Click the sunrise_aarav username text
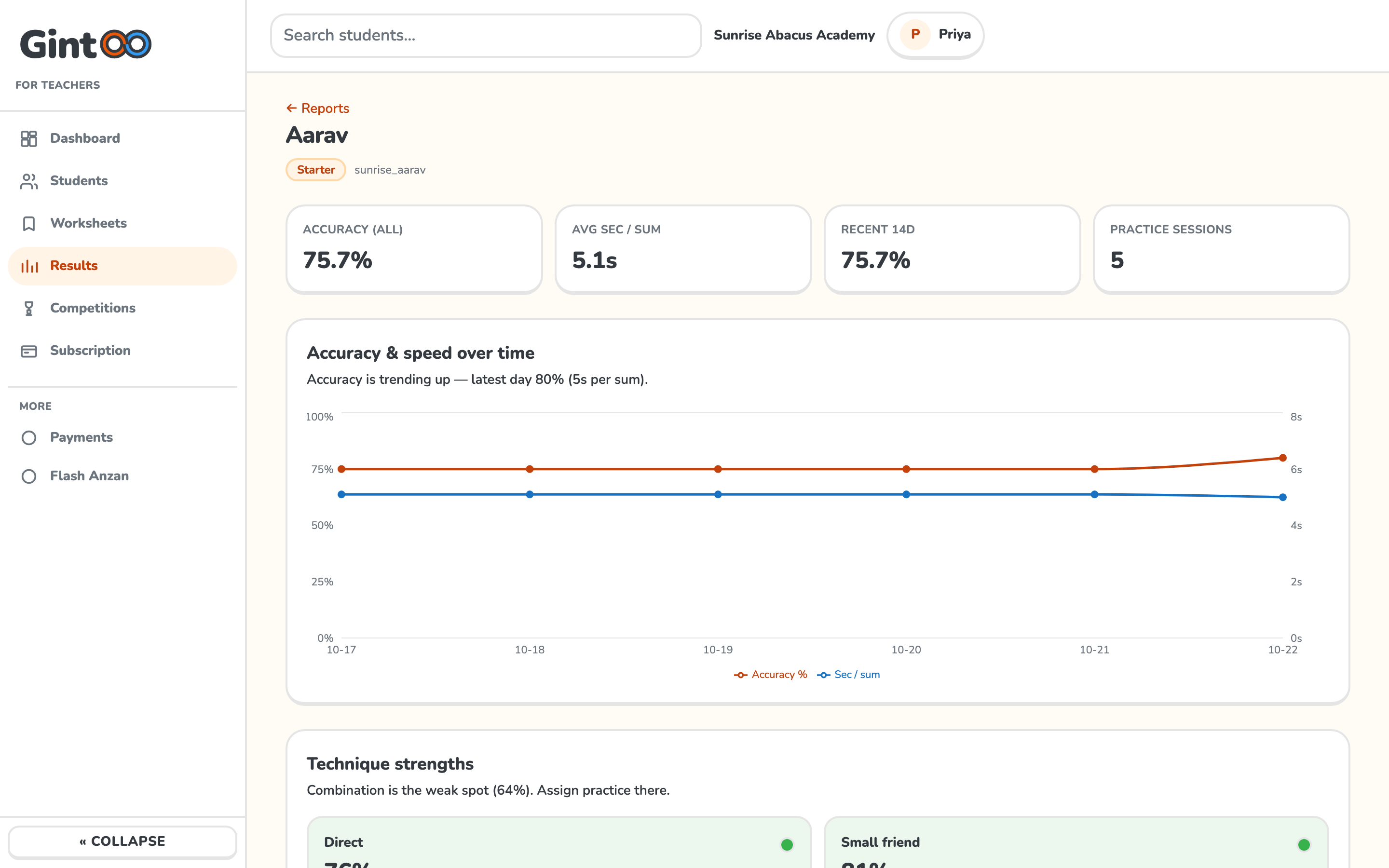 pos(390,170)
